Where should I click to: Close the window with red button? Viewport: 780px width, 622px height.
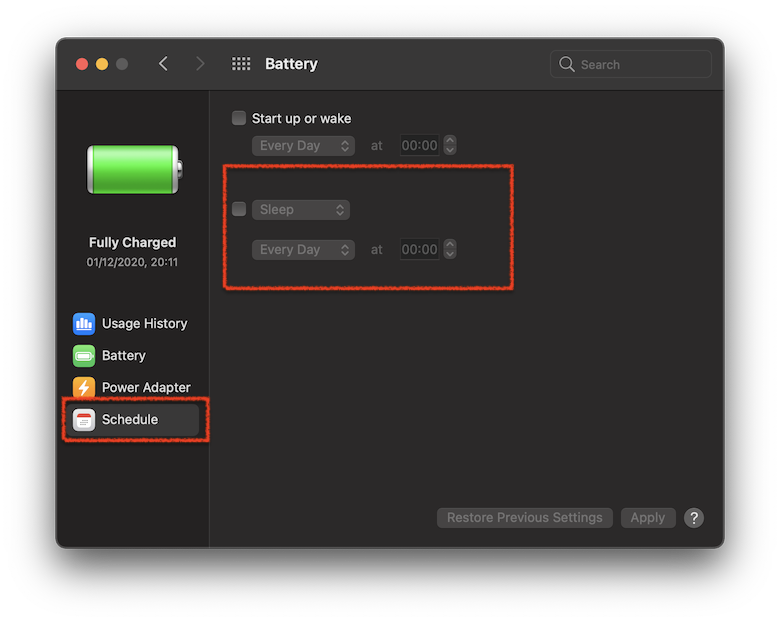click(82, 64)
